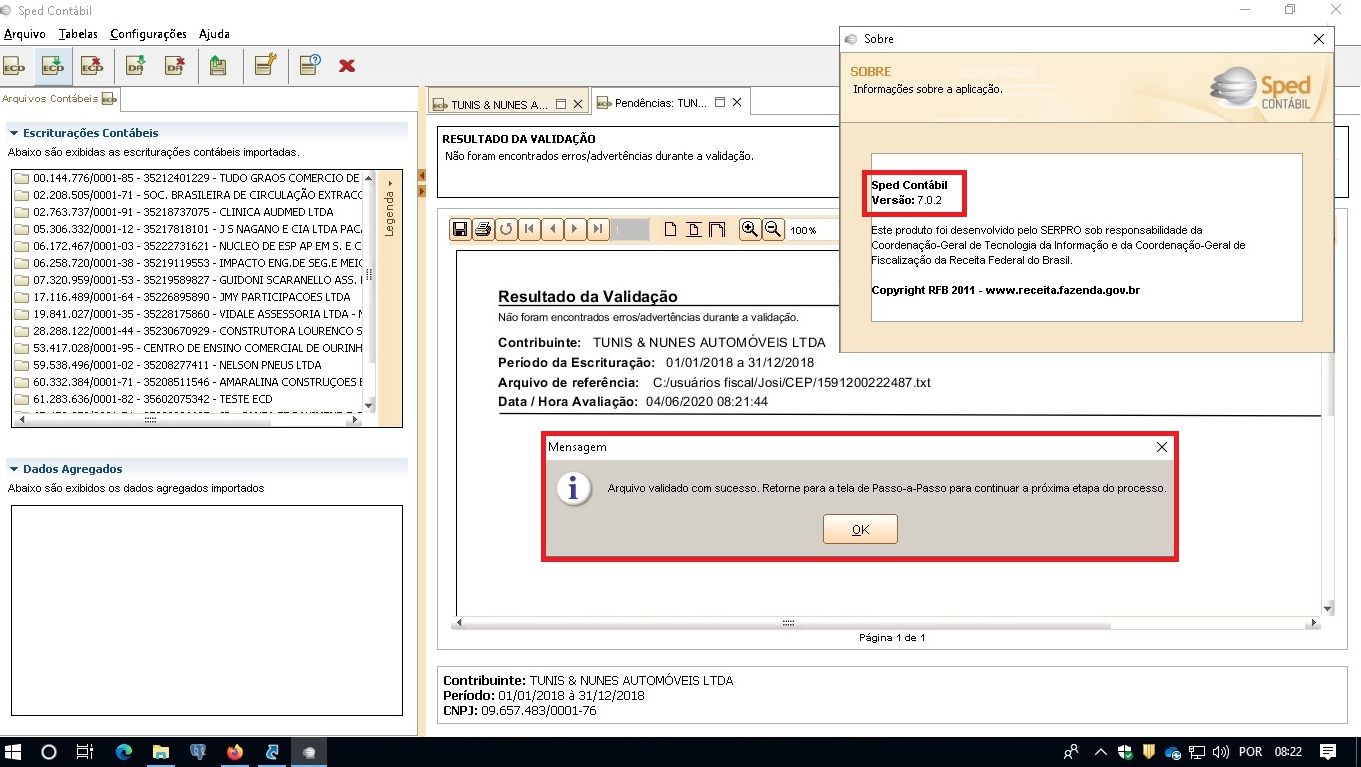Zoom out of the validation report
Screen dimensions: 1361x767
(x=772, y=230)
